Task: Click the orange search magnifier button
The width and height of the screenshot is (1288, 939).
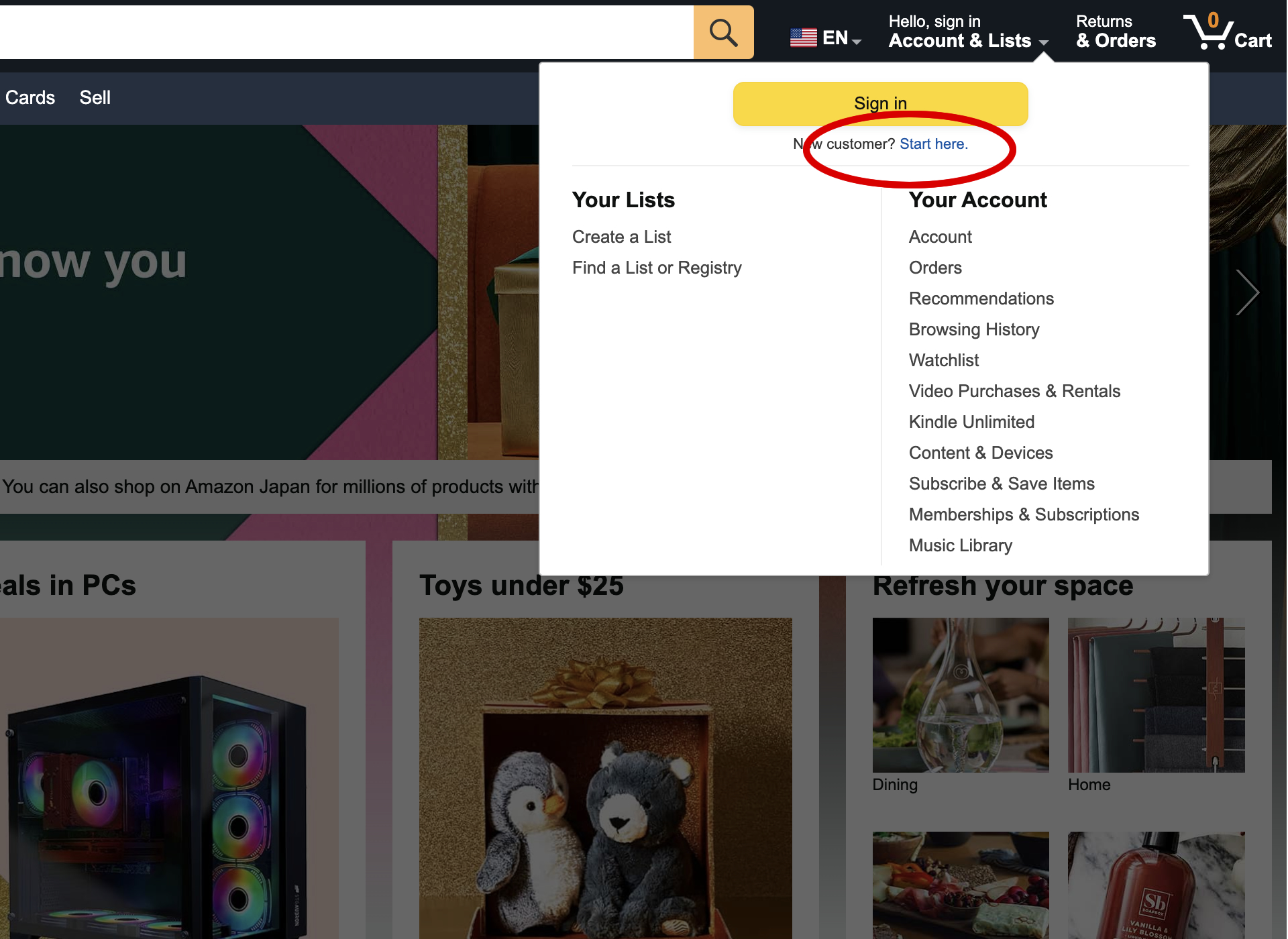Action: click(x=723, y=32)
